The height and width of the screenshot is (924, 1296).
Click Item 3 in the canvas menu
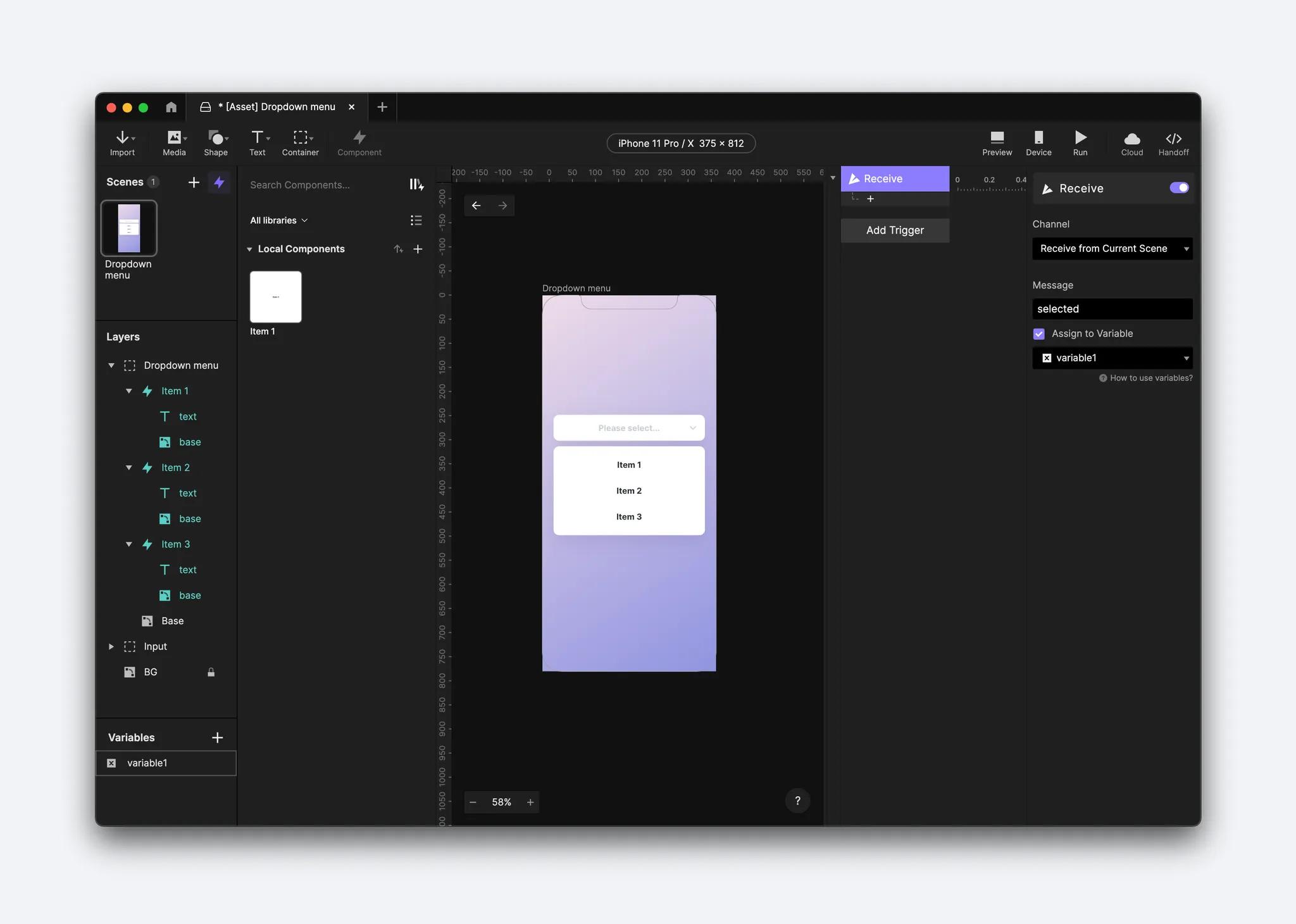click(629, 517)
